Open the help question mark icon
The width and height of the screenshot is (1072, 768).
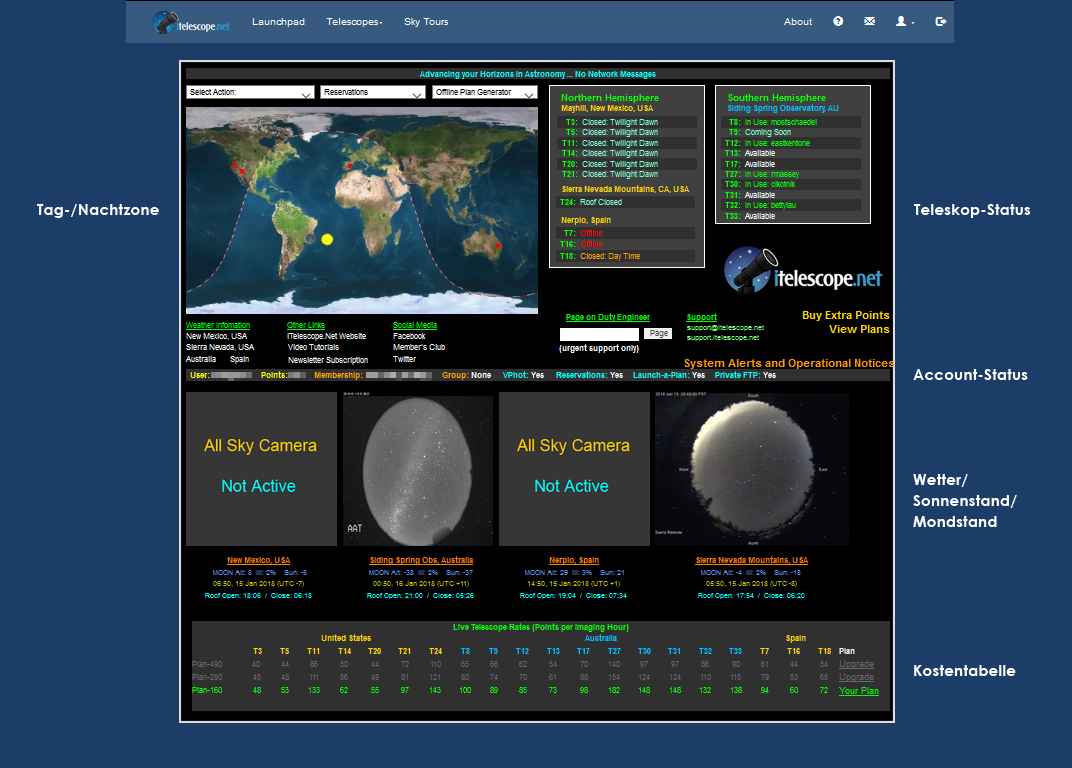pyautogui.click(x=838, y=21)
